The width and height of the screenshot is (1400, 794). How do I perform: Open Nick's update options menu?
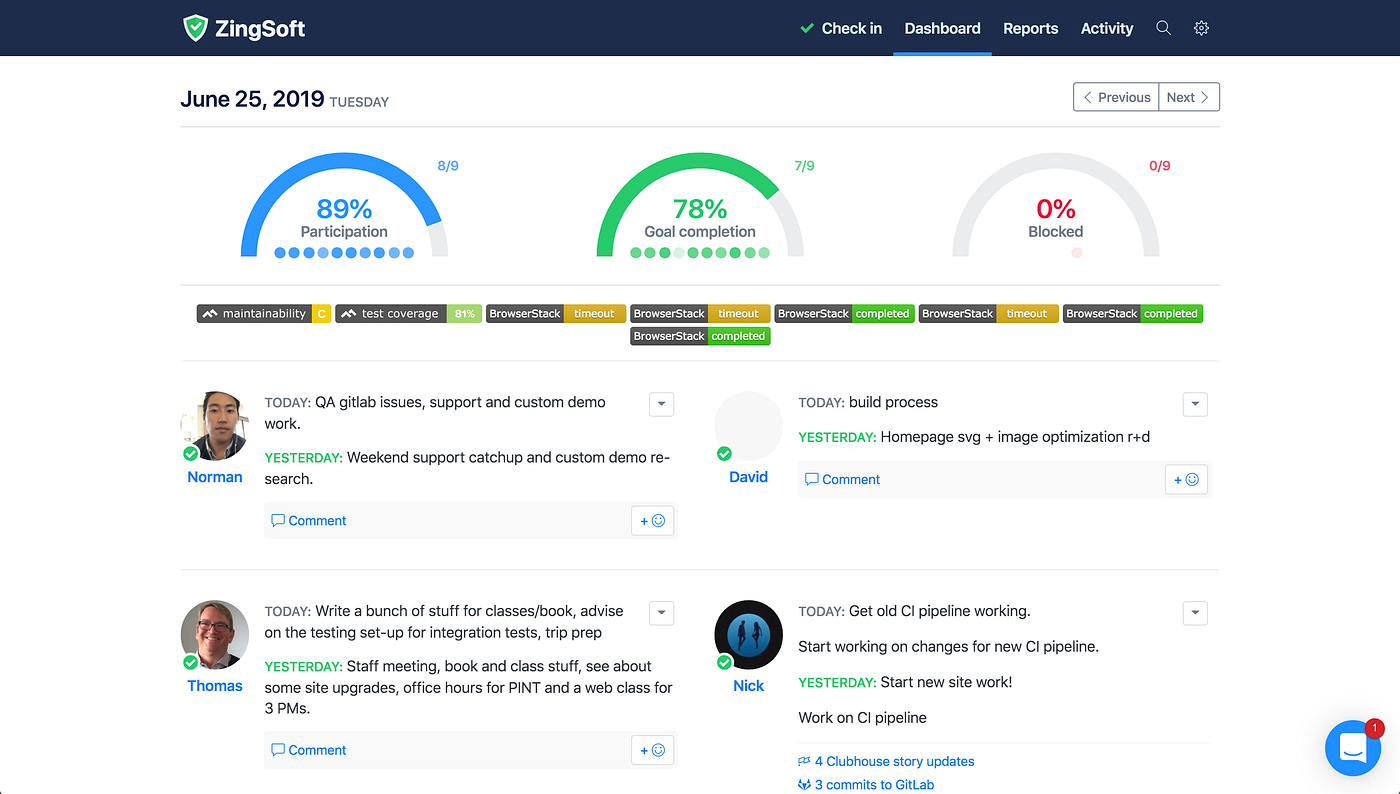pos(1195,613)
